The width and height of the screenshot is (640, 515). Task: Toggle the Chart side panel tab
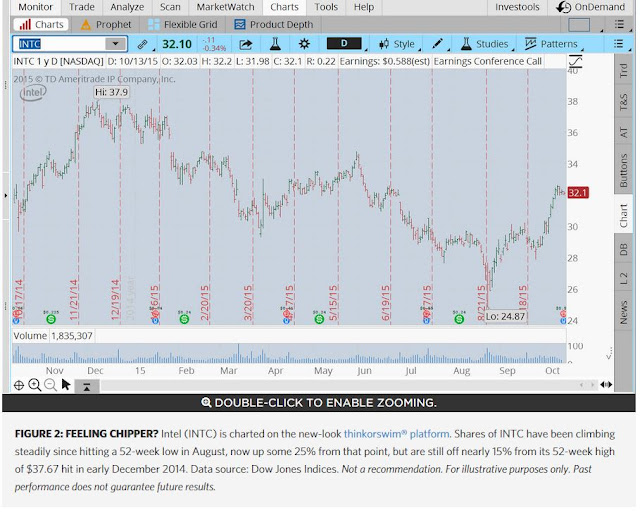[623, 215]
